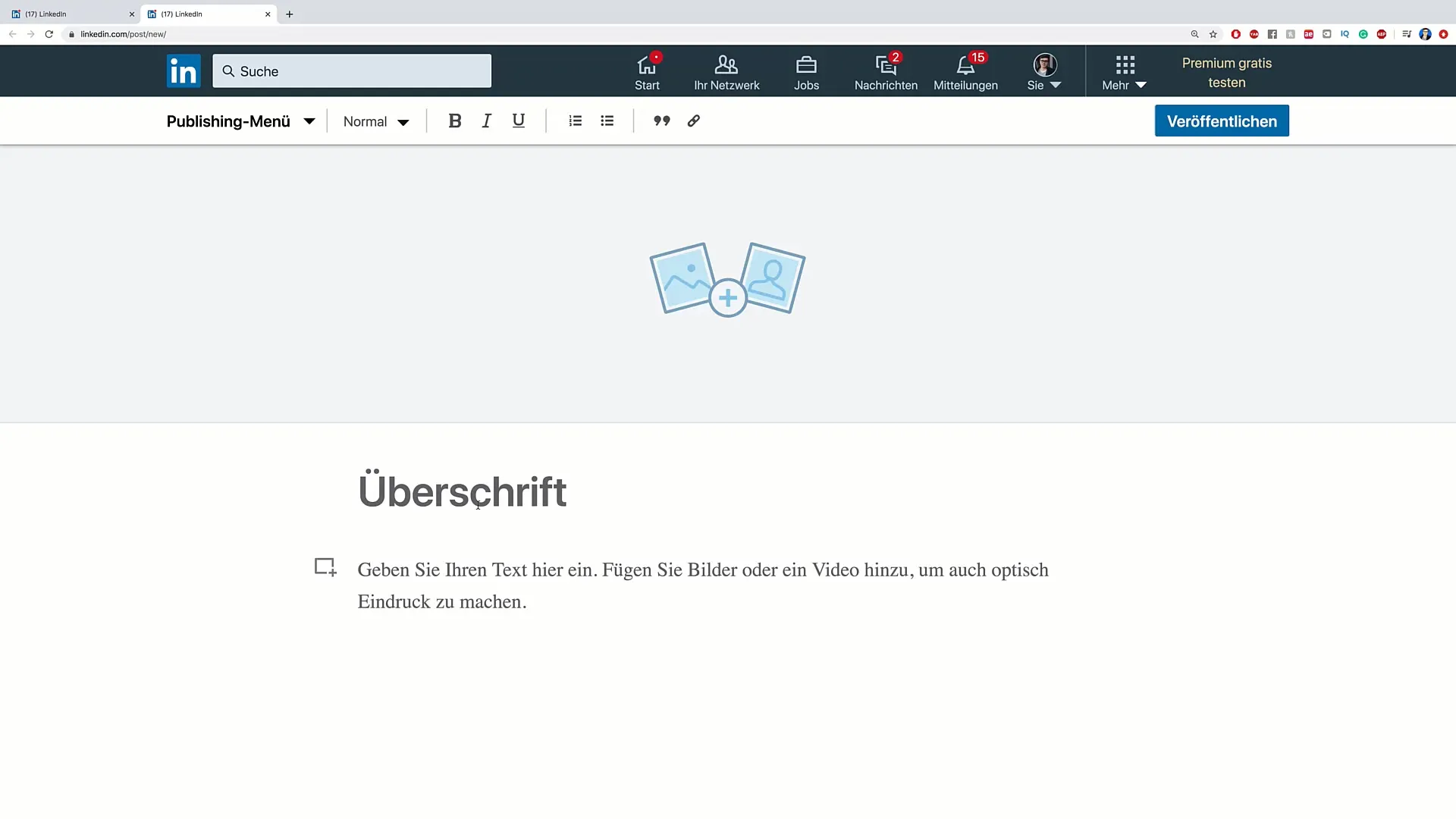Open Nachrichten messages icon

tap(886, 73)
